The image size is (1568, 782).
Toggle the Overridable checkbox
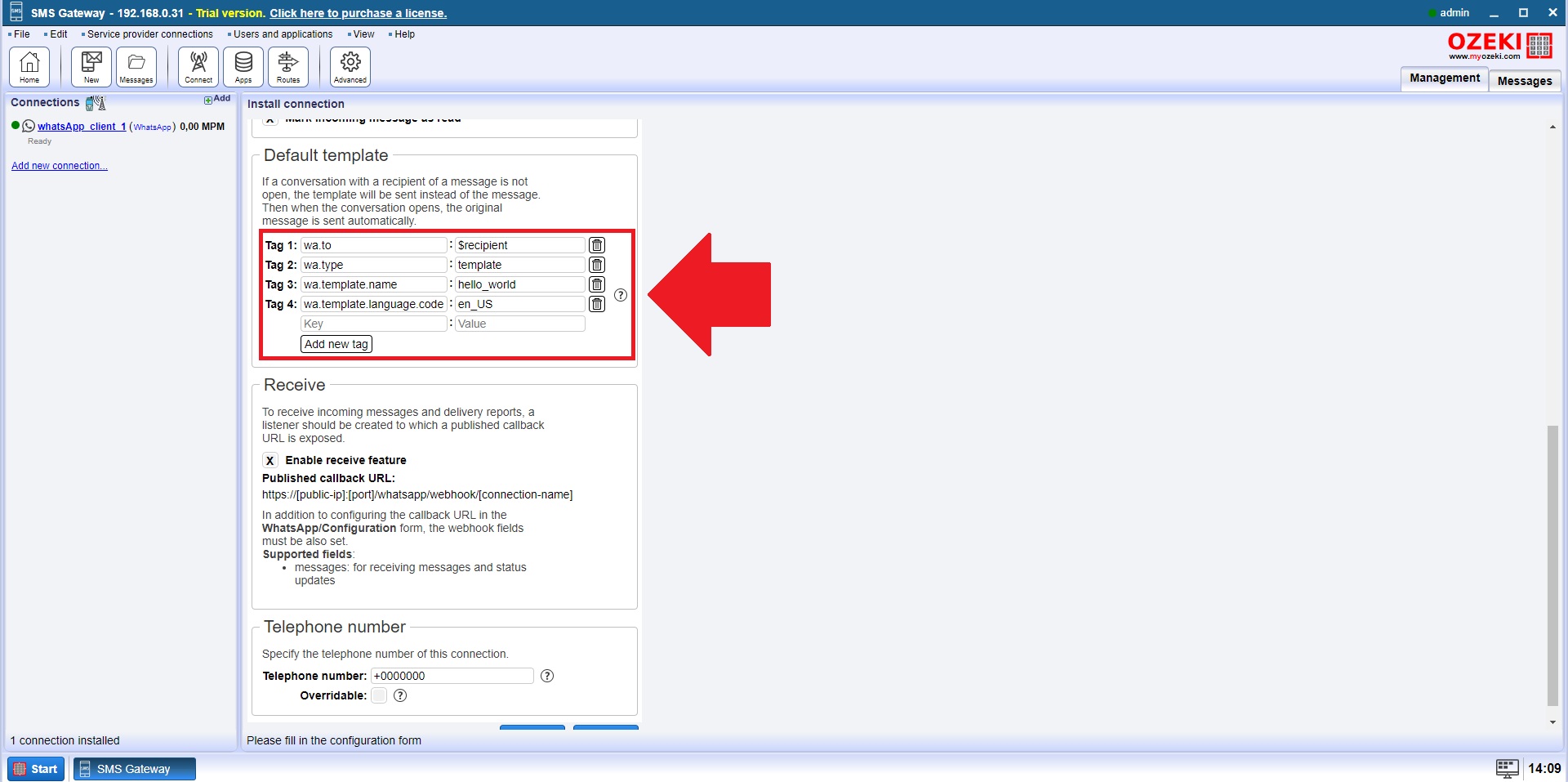pyautogui.click(x=379, y=695)
